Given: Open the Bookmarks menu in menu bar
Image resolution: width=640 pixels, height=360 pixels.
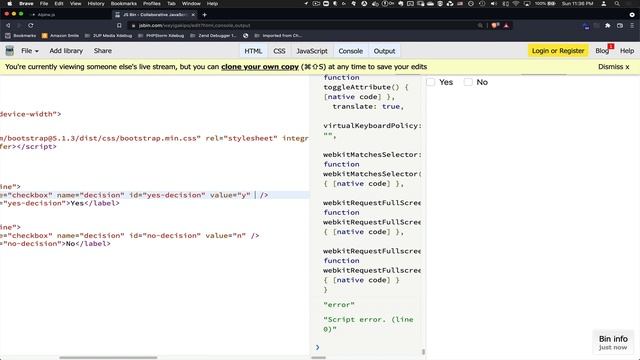Looking at the screenshot, I should pyautogui.click(x=124, y=4).
